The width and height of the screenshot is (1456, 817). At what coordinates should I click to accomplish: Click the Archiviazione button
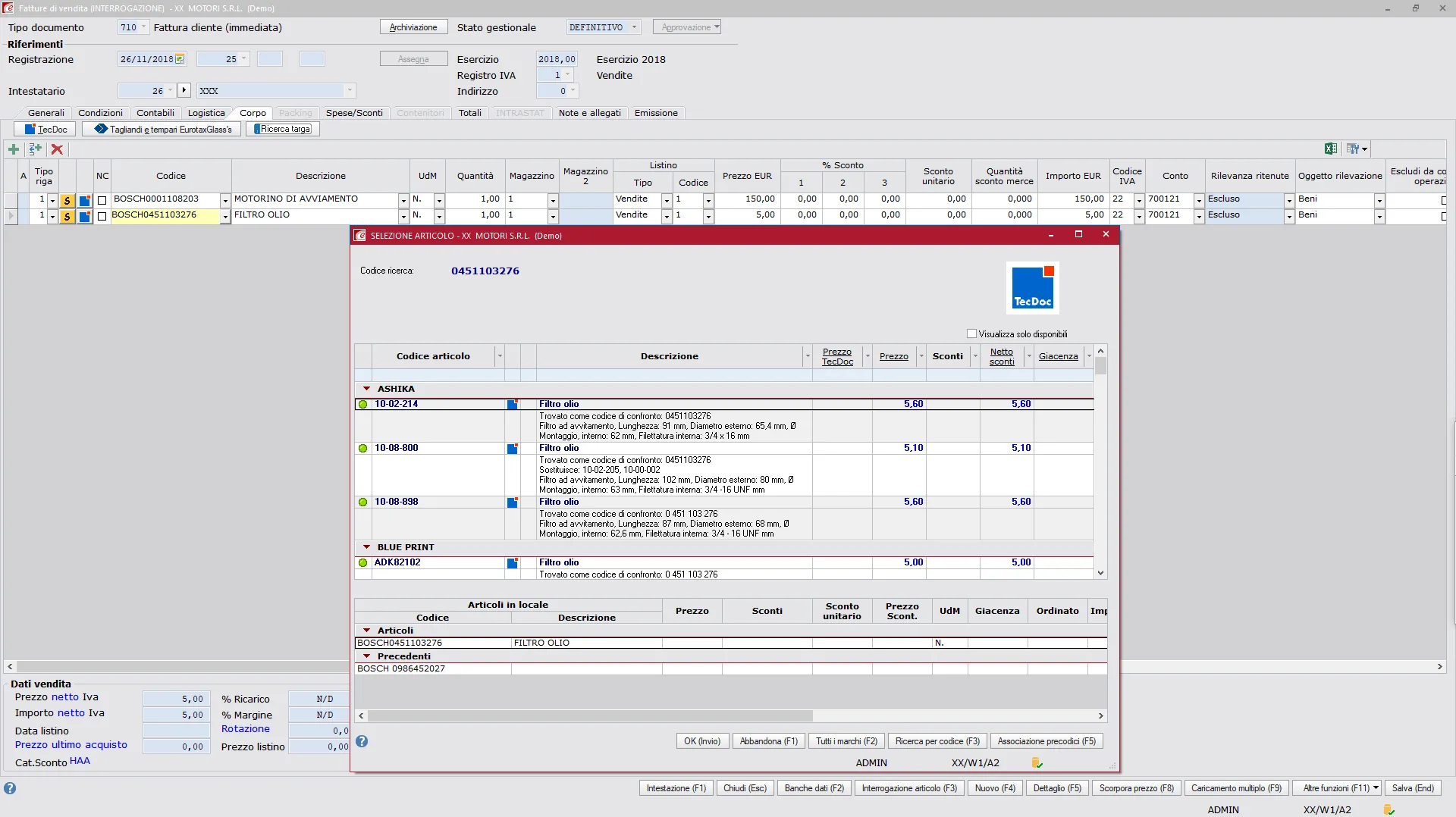(x=413, y=27)
